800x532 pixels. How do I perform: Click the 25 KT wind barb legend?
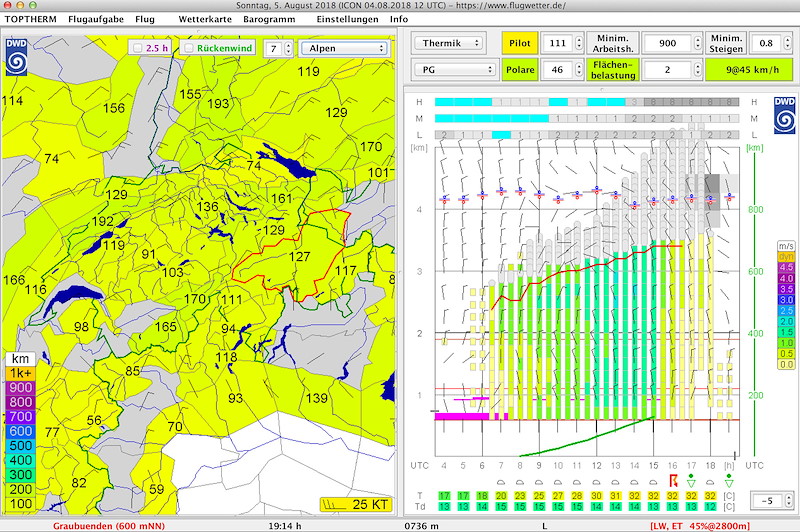356,504
